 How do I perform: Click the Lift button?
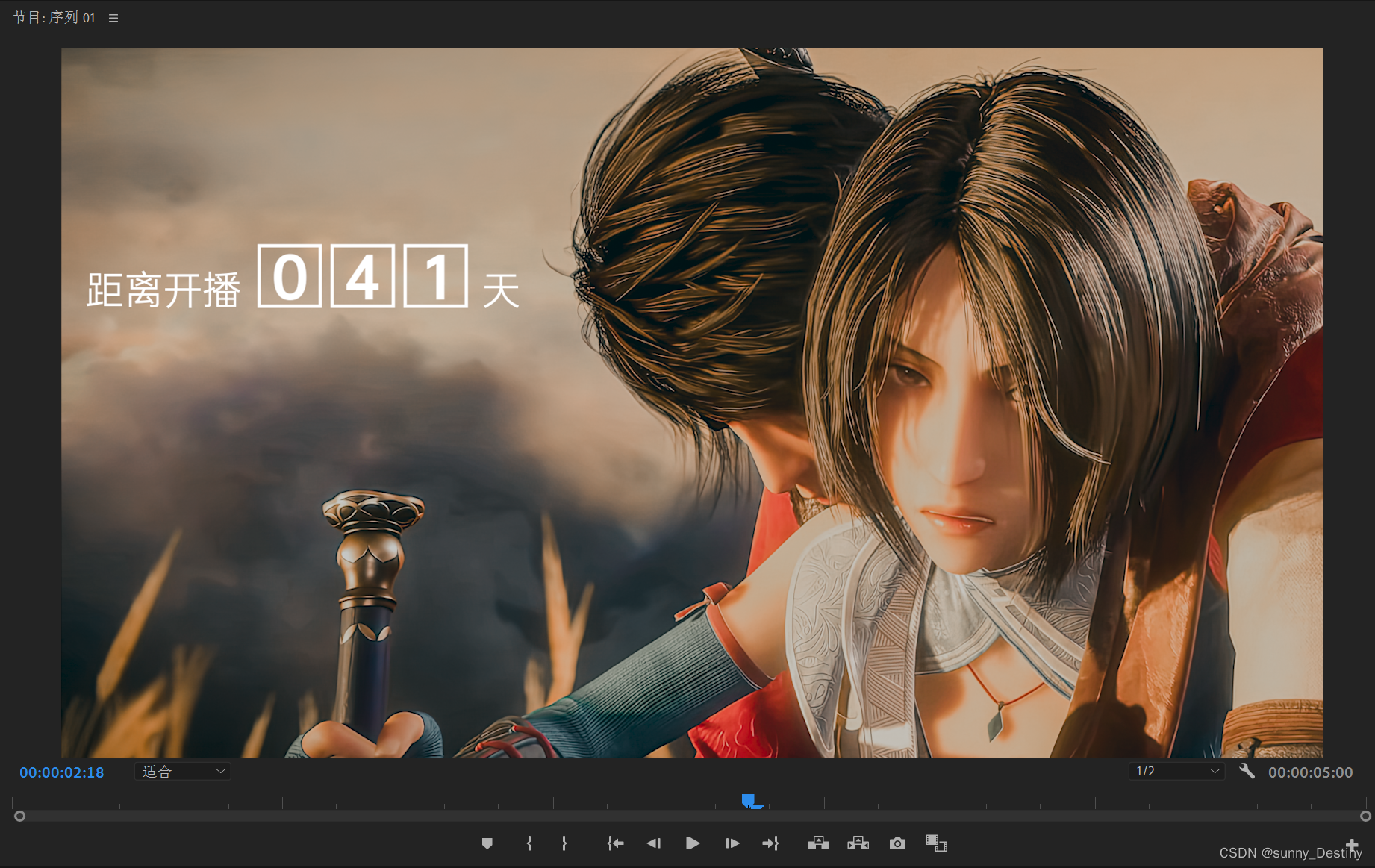818,843
